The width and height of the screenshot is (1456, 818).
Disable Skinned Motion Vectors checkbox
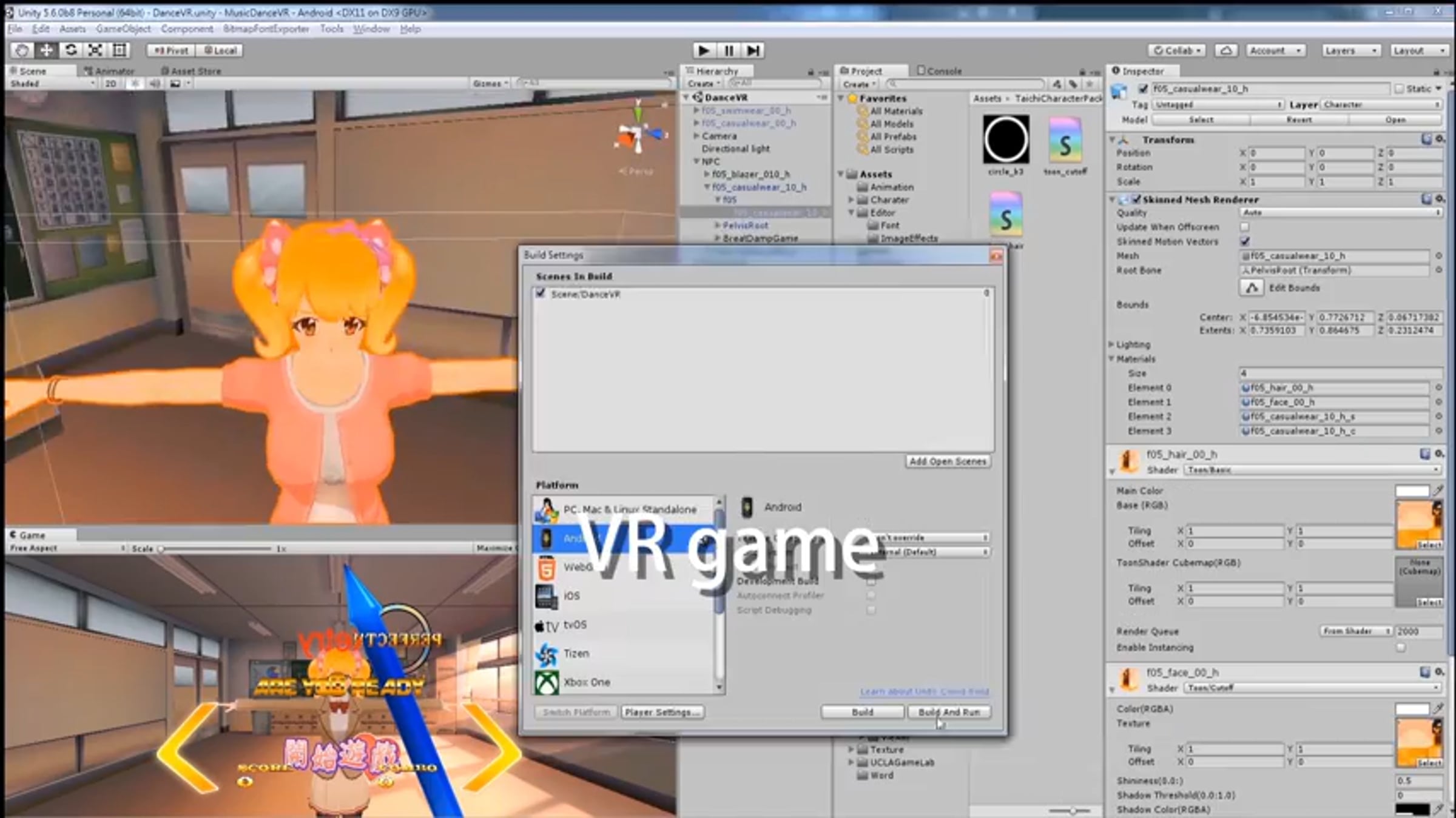click(1244, 241)
